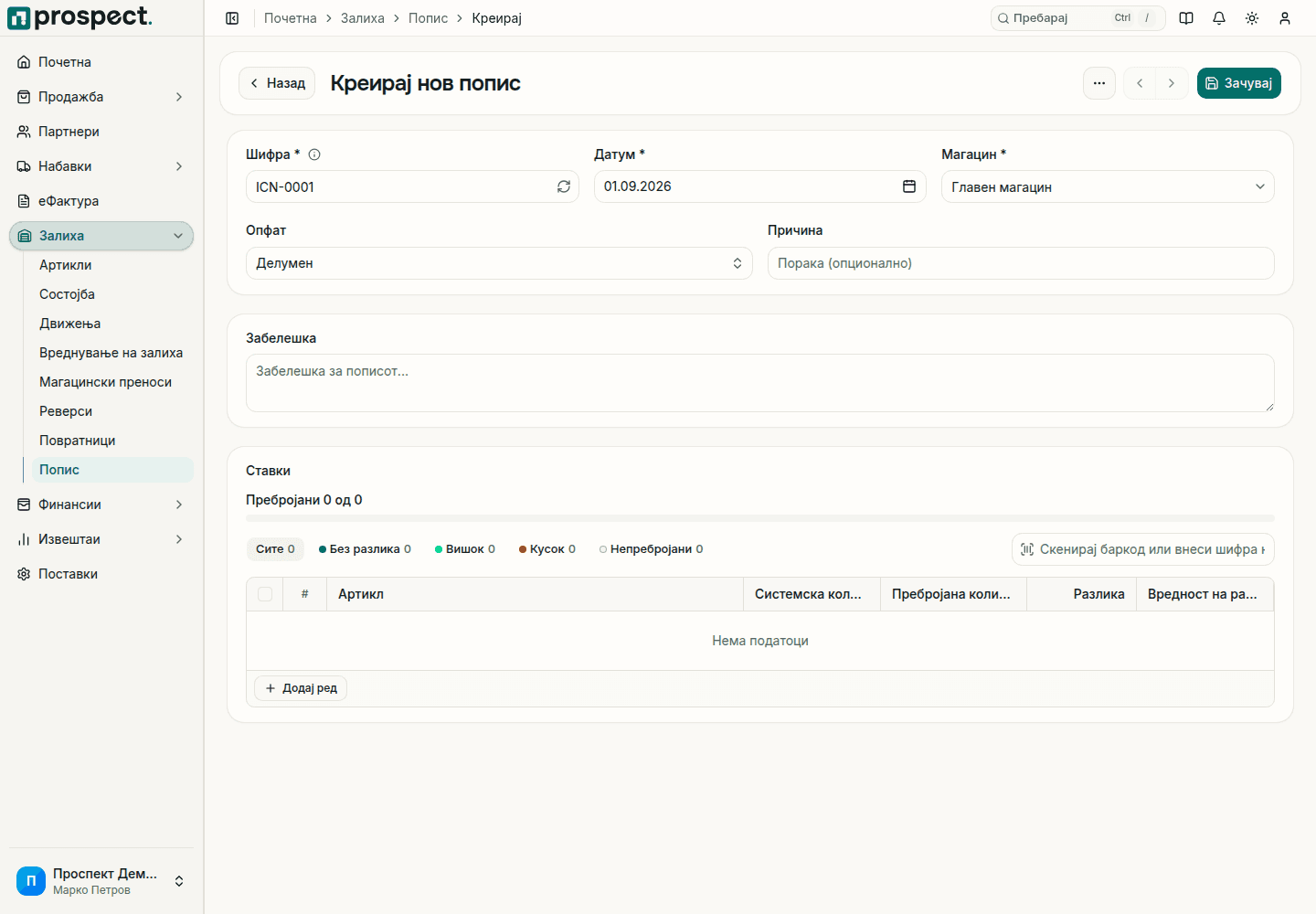This screenshot has width=1316, height=914.
Task: Open the three-dot more options menu
Action: [x=1099, y=83]
